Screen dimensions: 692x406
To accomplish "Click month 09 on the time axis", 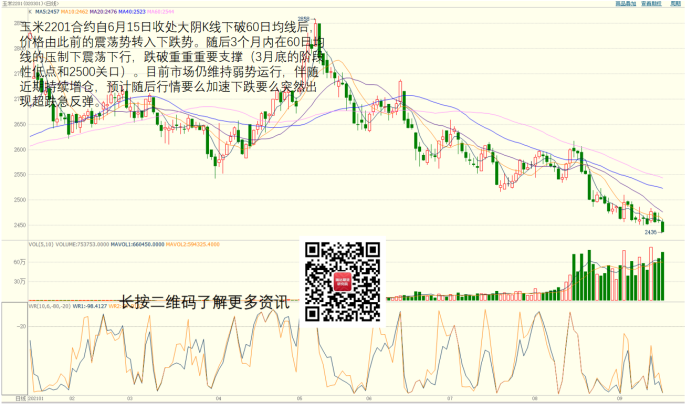I will [x=618, y=399].
